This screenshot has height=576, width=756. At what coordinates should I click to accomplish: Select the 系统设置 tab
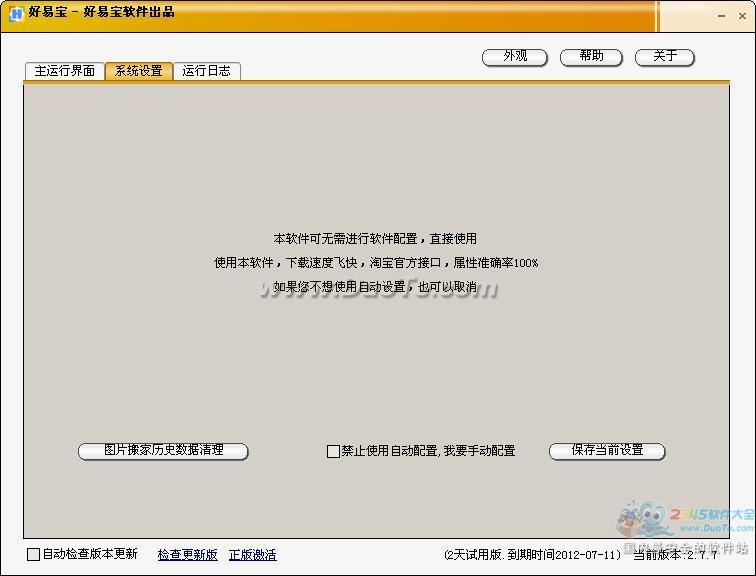point(139,71)
